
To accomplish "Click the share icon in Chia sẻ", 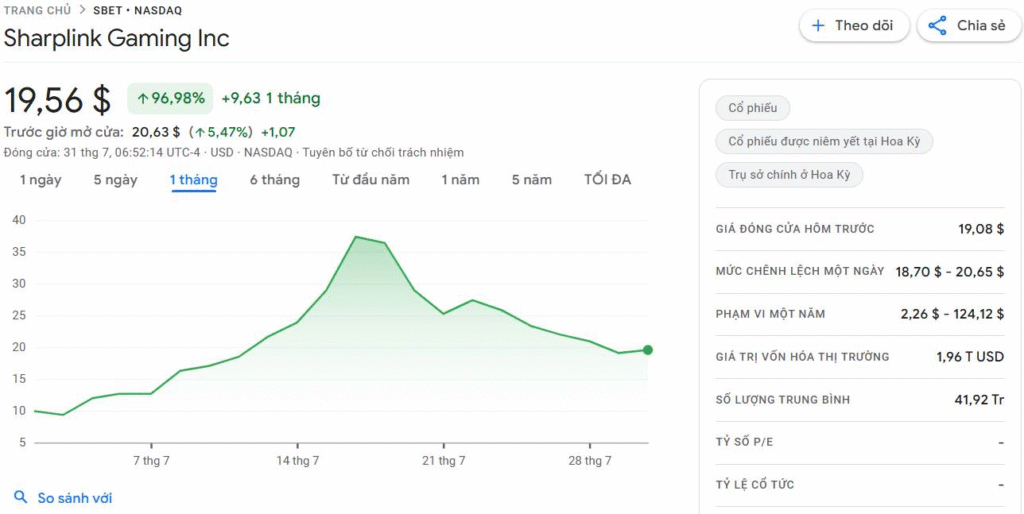I will (x=937, y=26).
